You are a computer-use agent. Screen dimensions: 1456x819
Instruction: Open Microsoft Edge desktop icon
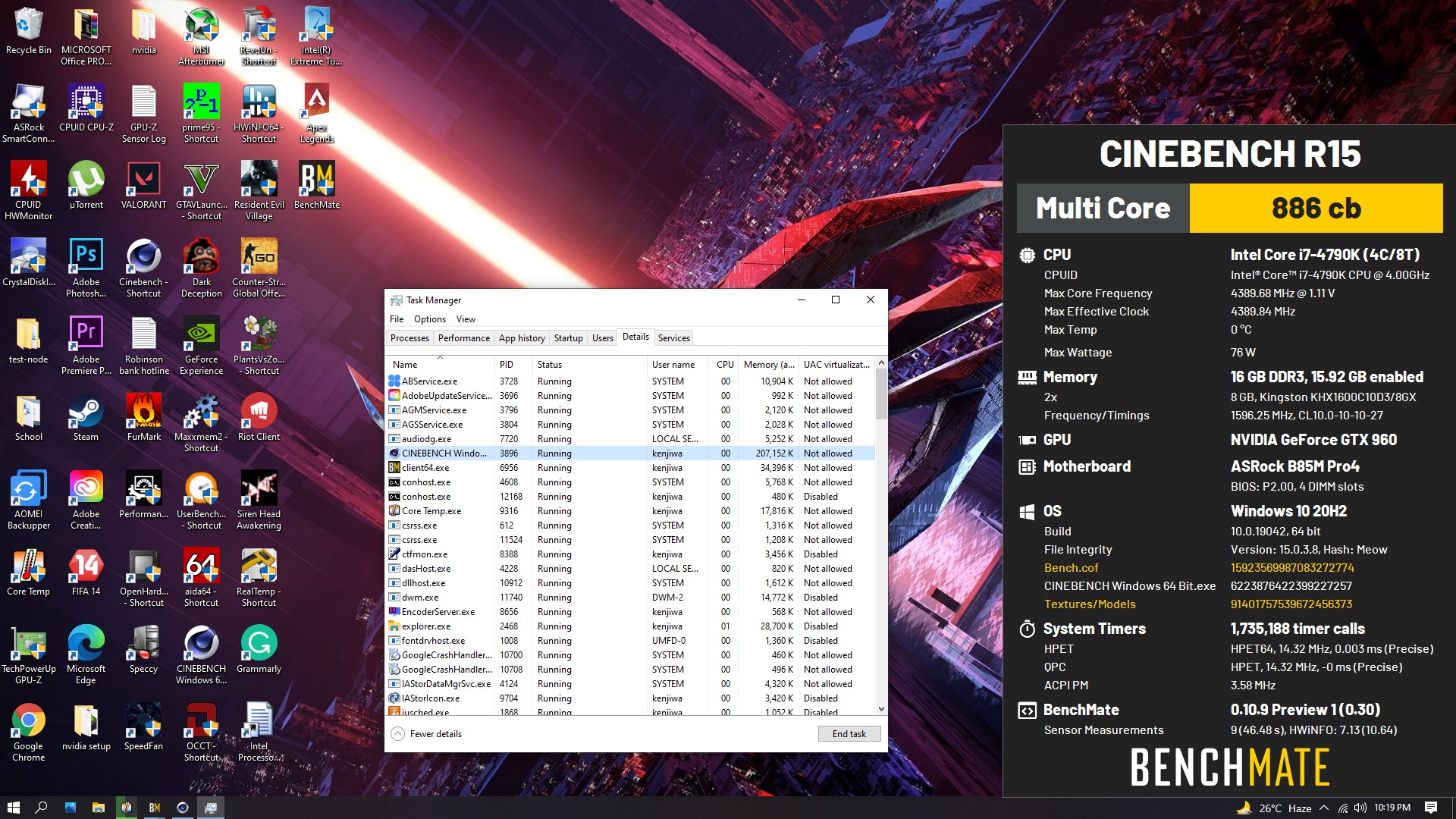tap(86, 655)
